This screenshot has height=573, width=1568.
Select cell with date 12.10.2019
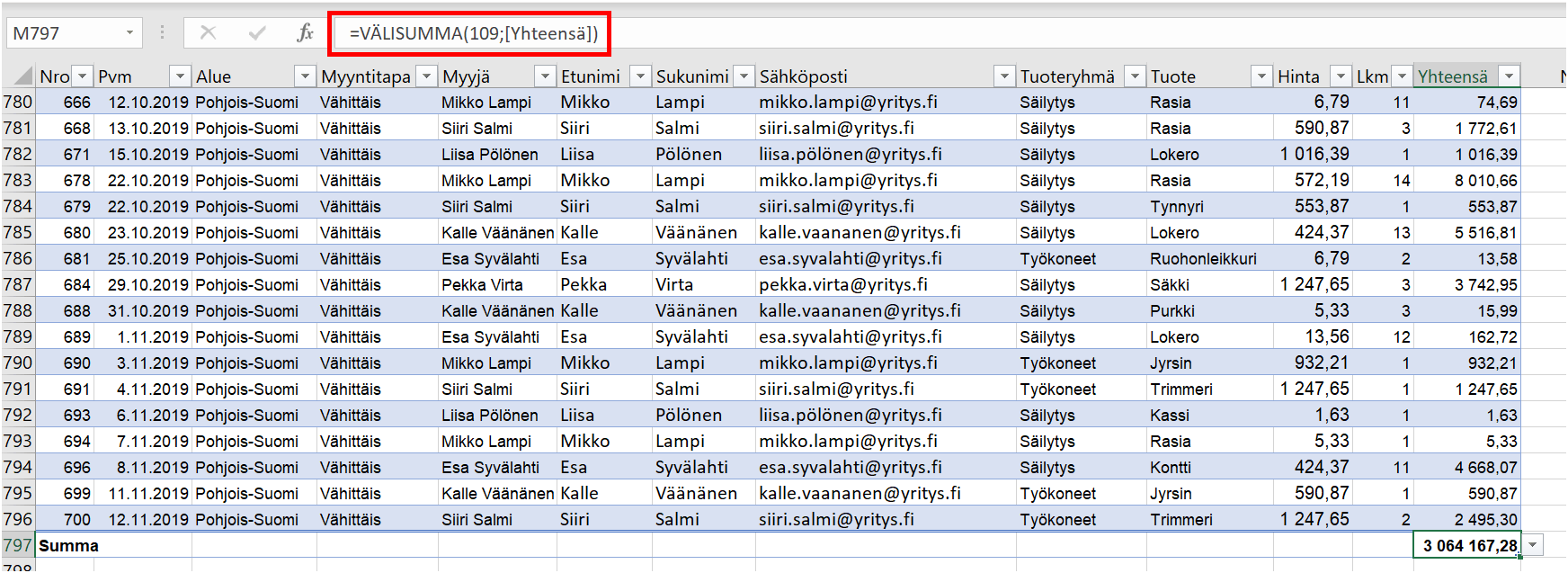[x=144, y=102]
